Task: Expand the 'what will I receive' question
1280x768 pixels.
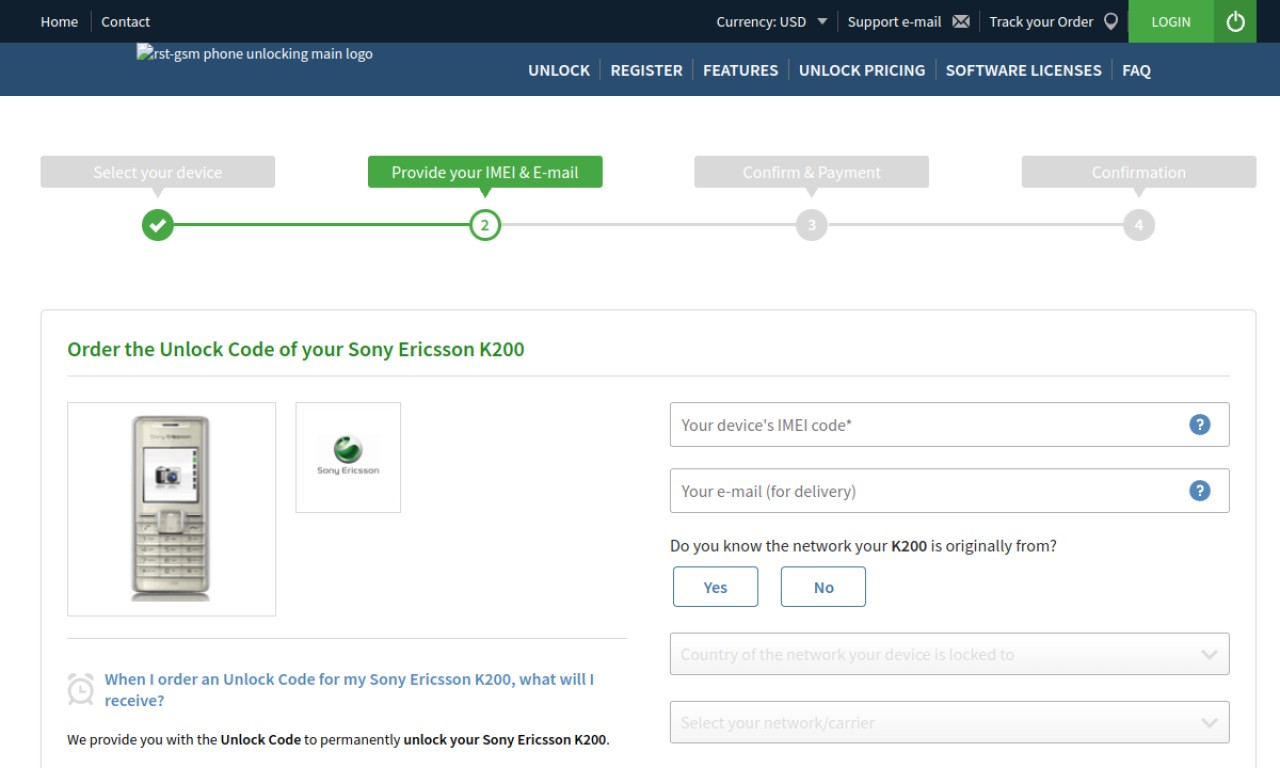Action: point(349,690)
